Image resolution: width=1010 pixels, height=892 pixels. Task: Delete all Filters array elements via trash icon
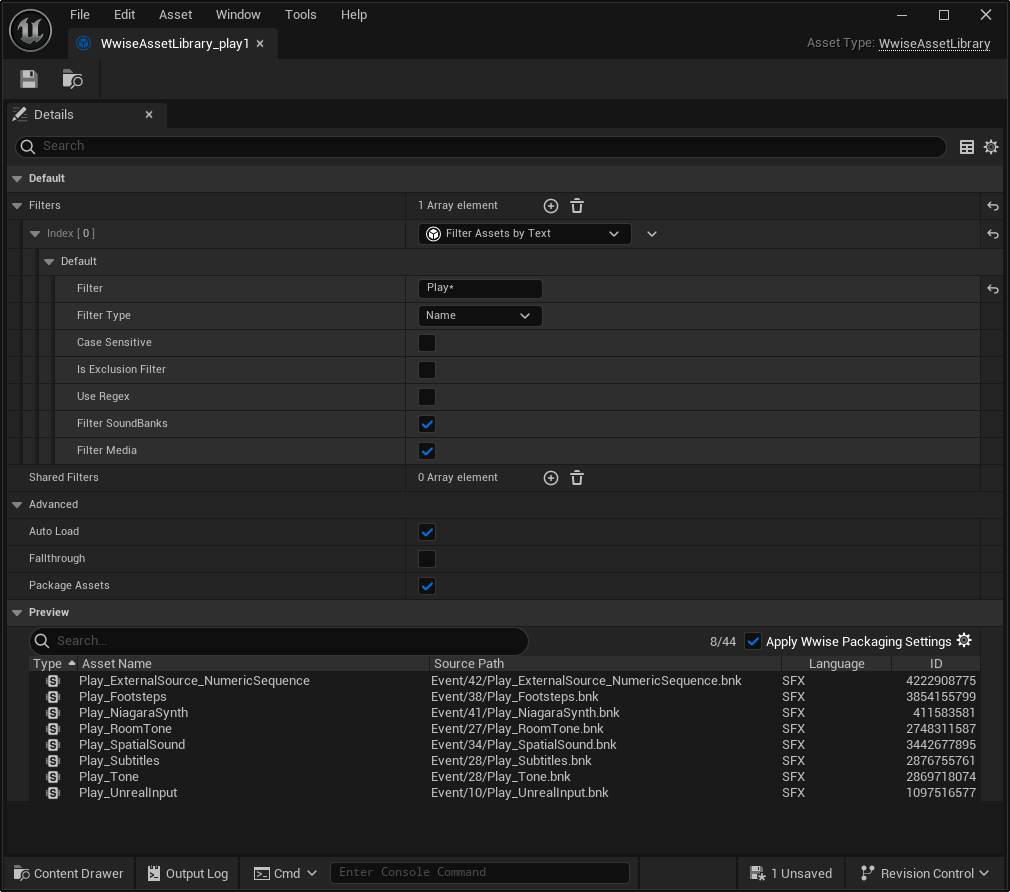[x=577, y=206]
